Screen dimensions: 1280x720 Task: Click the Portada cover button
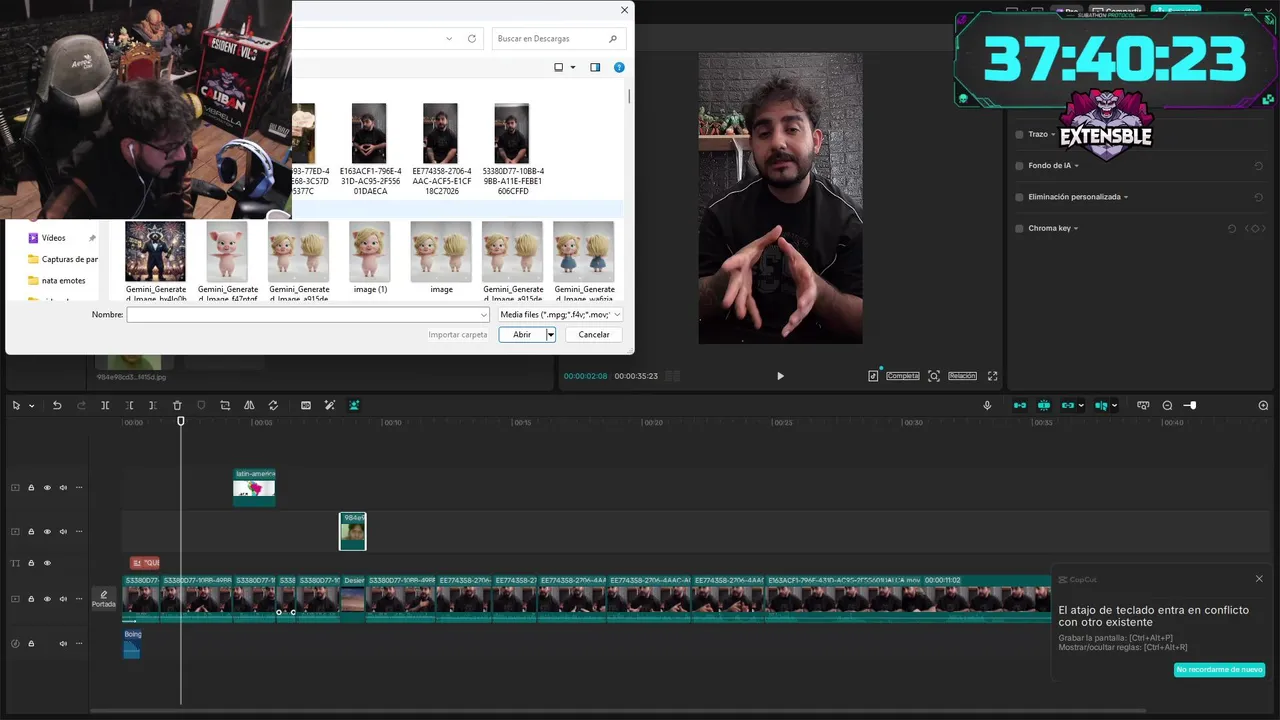tap(104, 599)
